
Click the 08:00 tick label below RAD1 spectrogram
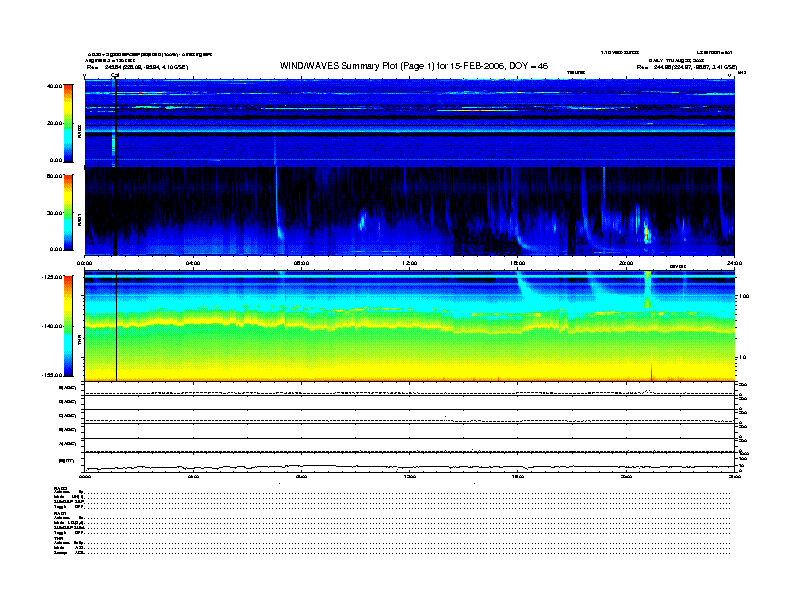point(301,263)
